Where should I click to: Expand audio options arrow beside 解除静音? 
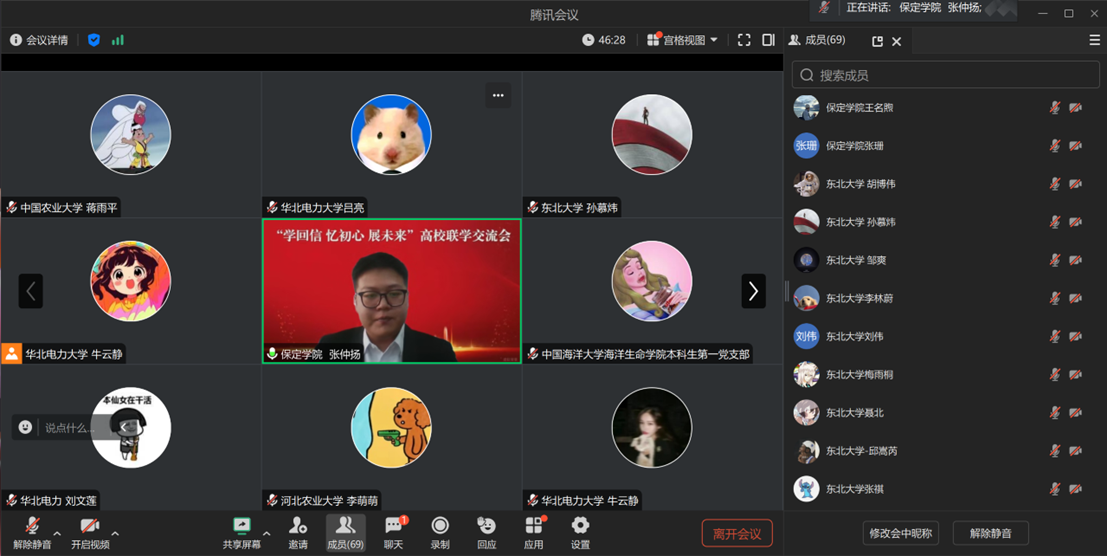pos(57,533)
